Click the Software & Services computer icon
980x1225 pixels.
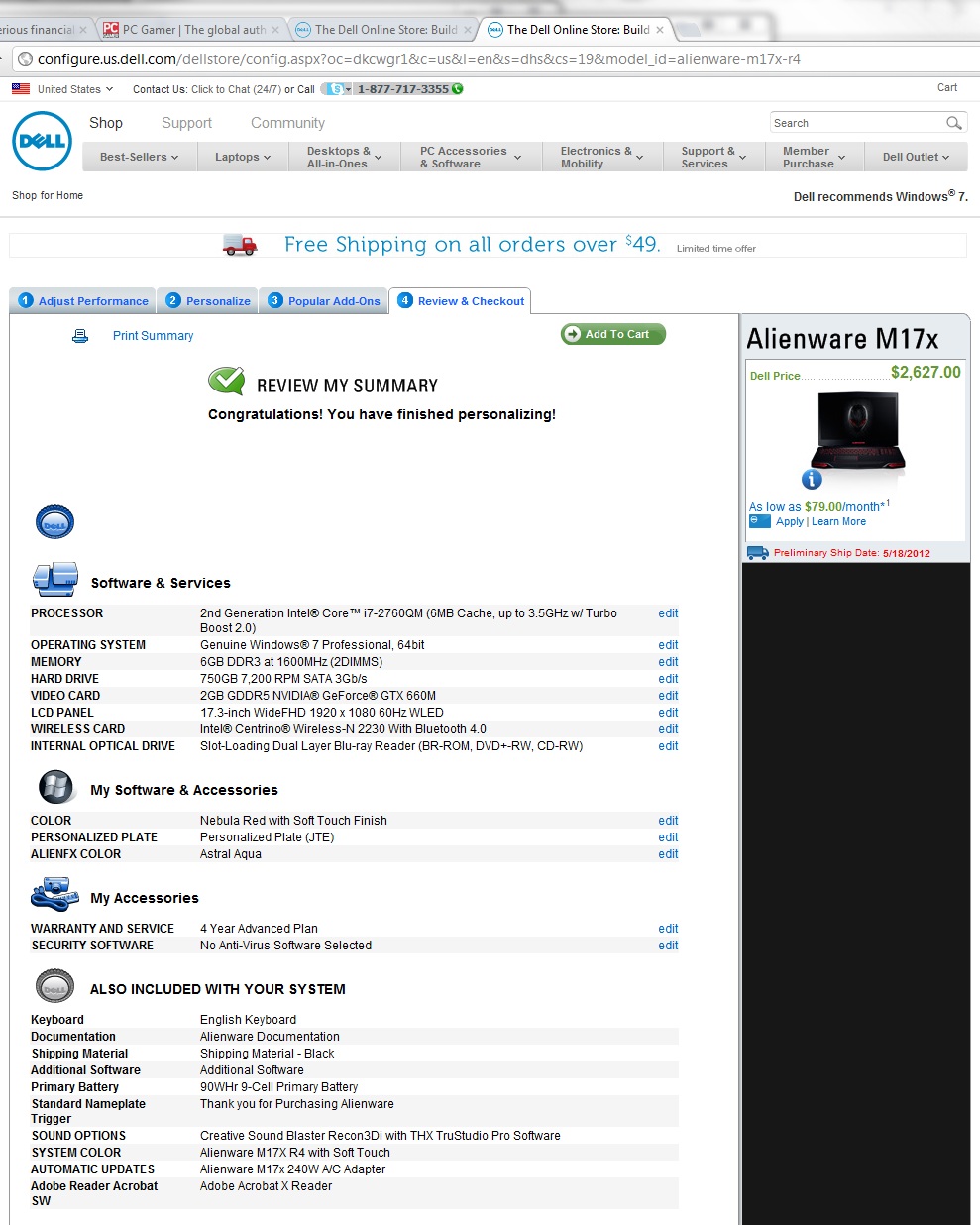[55, 580]
